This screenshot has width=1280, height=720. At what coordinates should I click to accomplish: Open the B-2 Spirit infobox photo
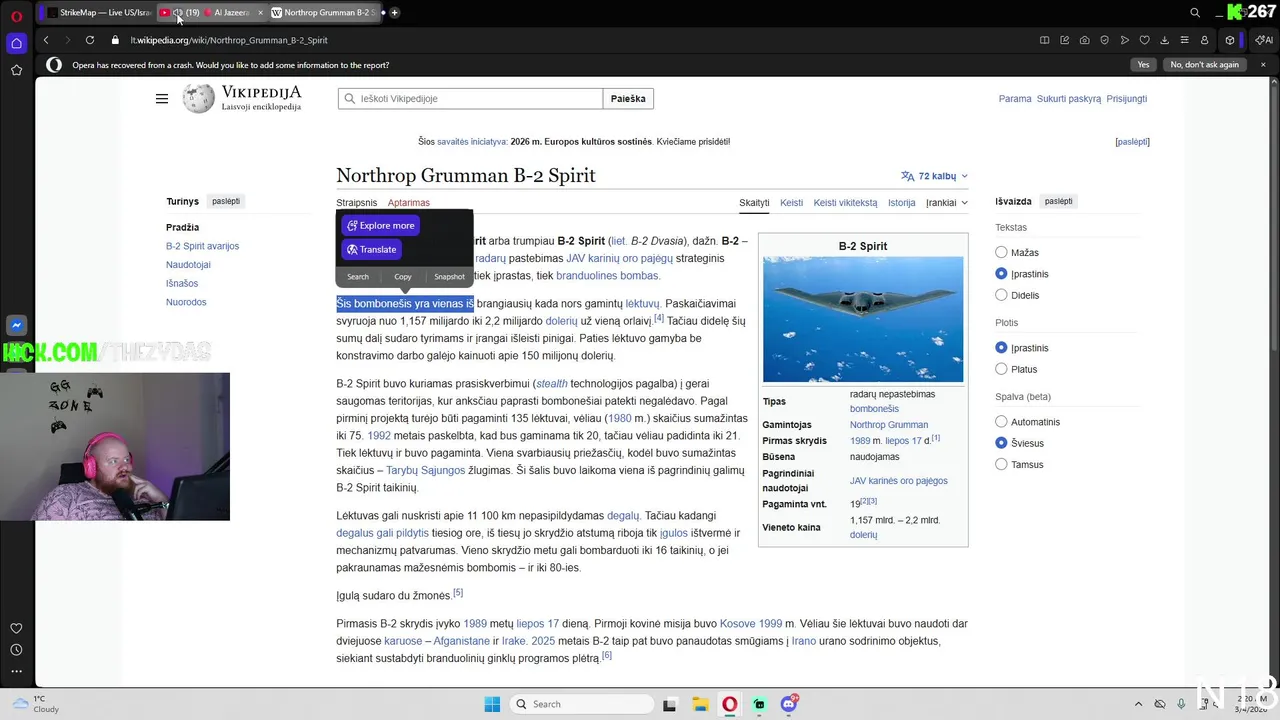pyautogui.click(x=863, y=319)
